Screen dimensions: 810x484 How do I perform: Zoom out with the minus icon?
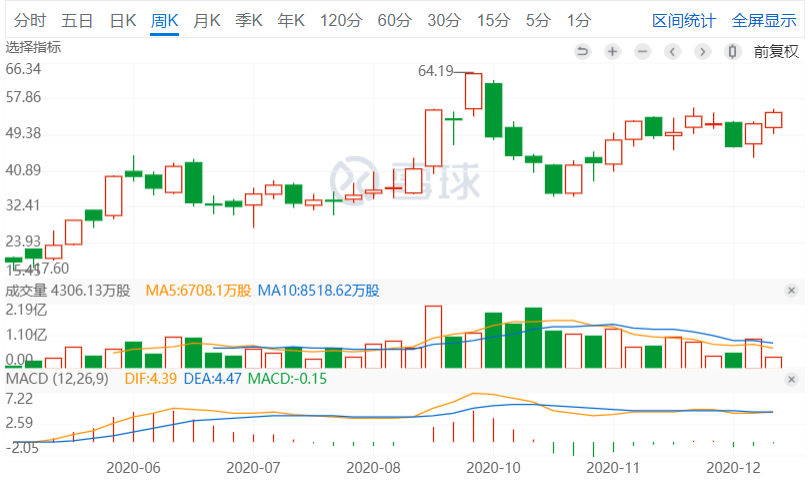(642, 51)
